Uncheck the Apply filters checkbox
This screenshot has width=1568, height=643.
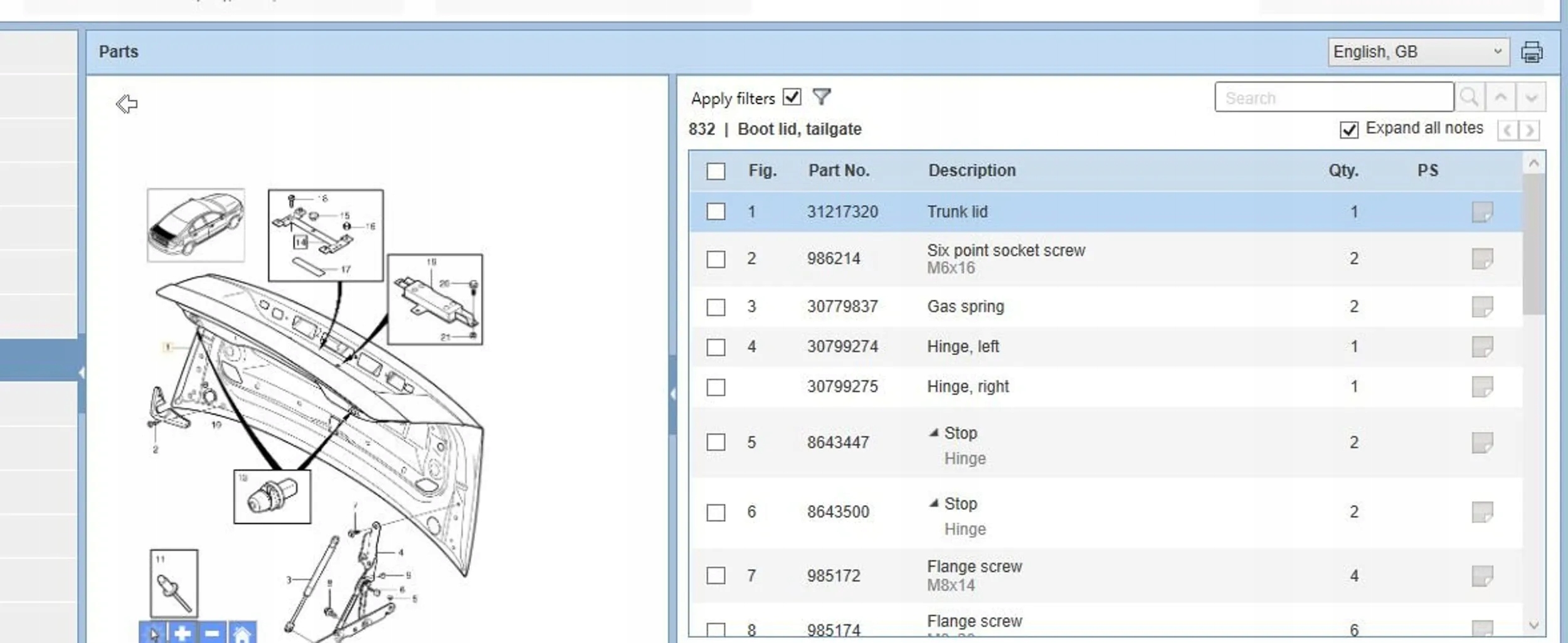tap(792, 97)
